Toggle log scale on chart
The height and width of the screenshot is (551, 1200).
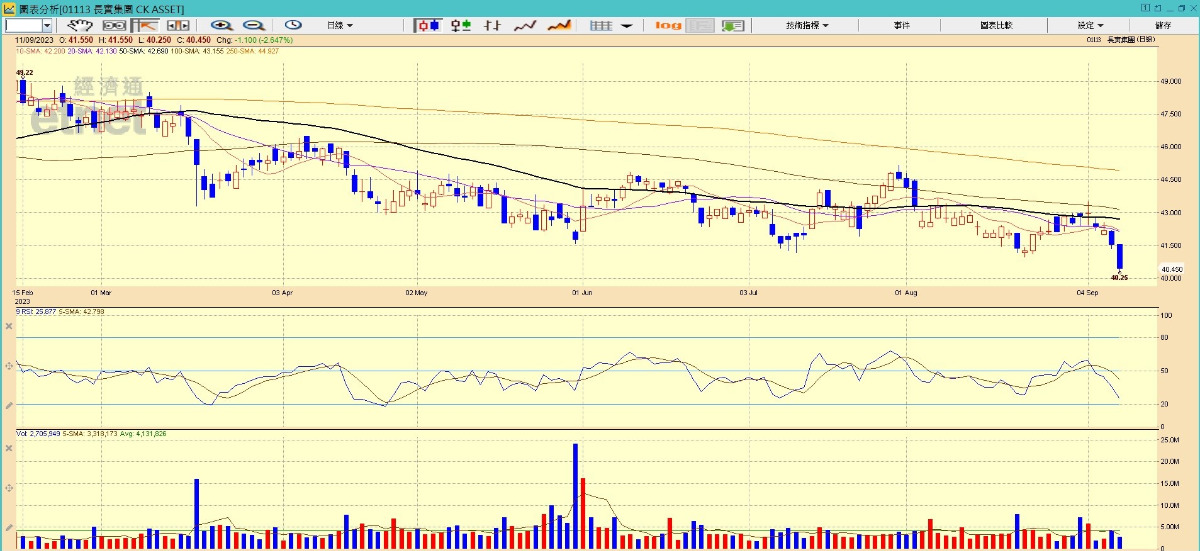coord(668,25)
